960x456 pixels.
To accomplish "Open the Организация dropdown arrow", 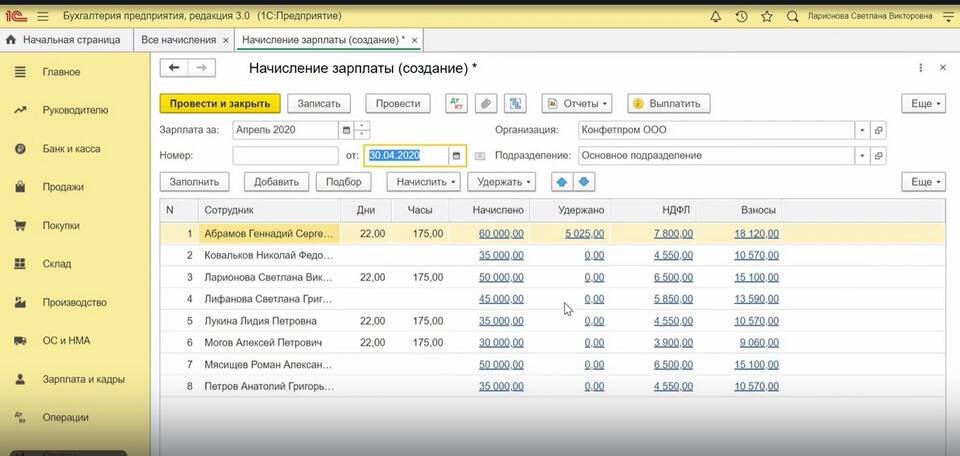I will point(861,130).
